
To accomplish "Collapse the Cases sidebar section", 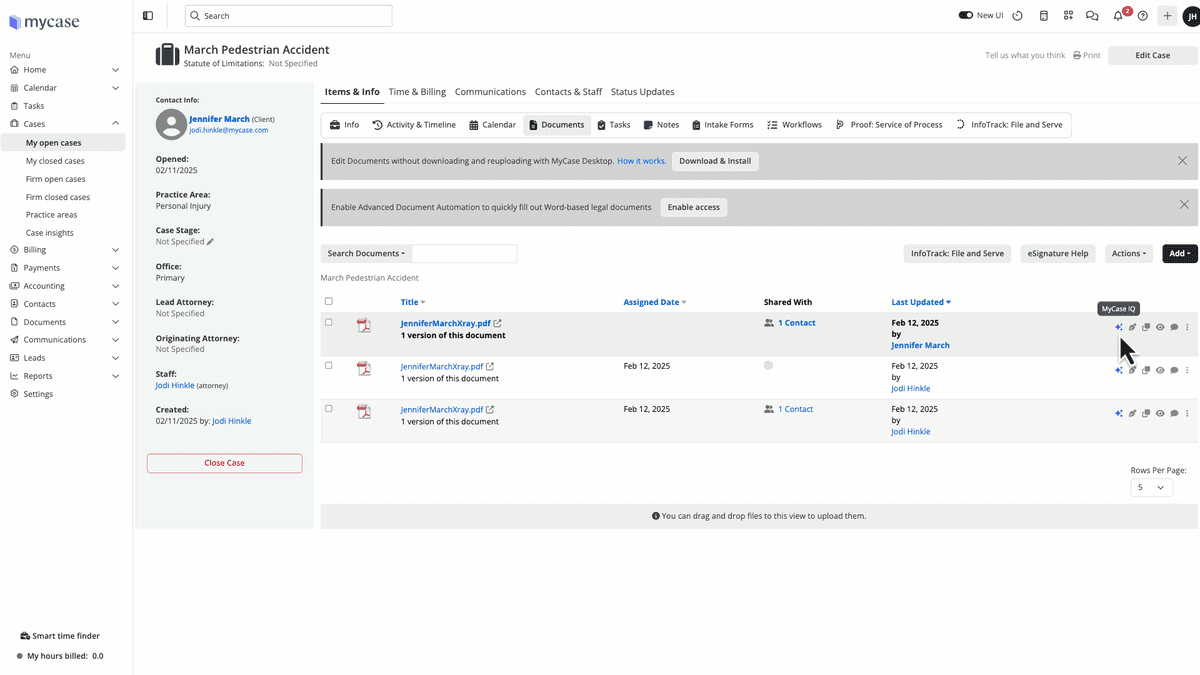I will click(116, 124).
